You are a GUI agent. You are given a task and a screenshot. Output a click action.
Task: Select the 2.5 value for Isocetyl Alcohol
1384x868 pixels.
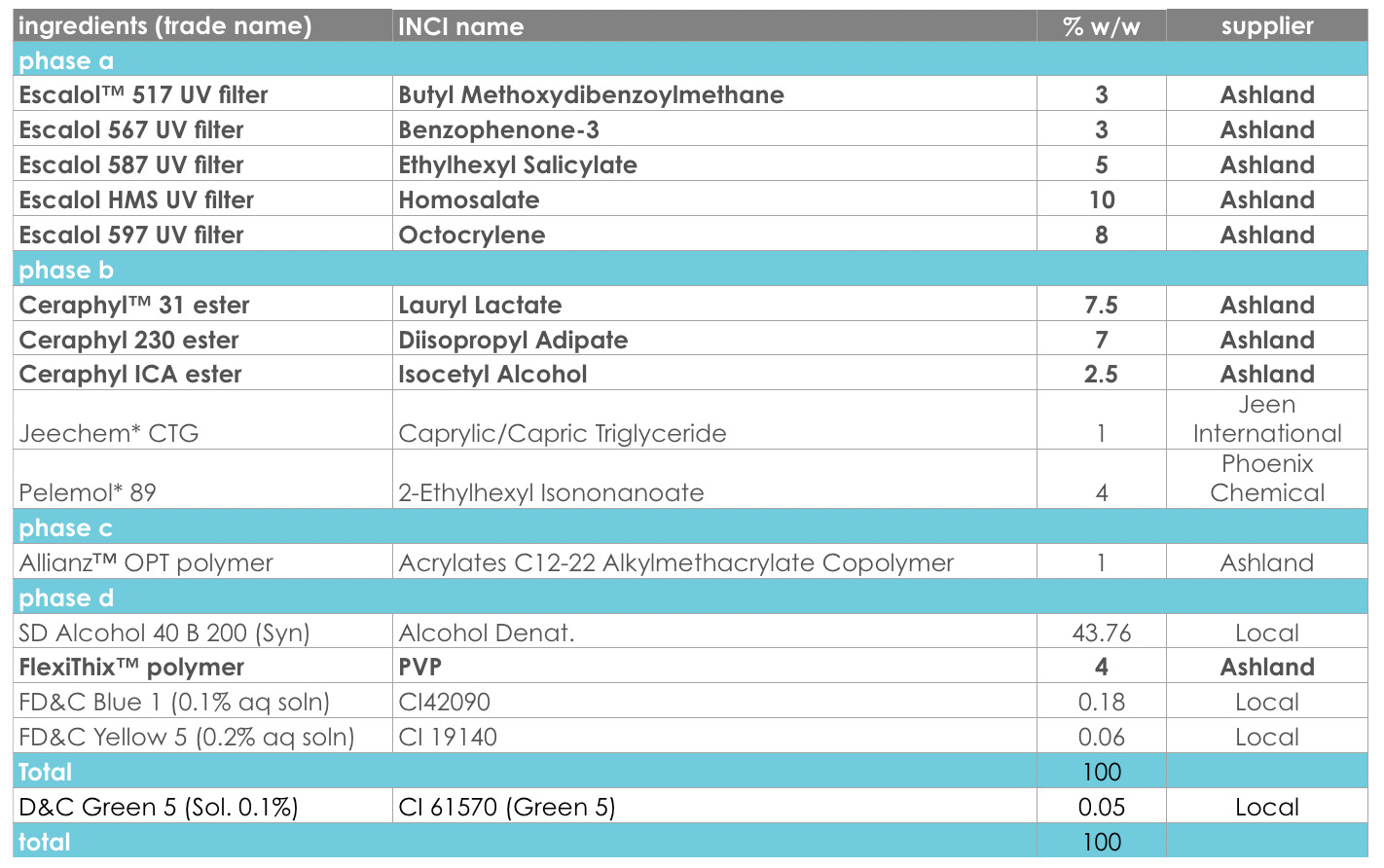(1102, 374)
